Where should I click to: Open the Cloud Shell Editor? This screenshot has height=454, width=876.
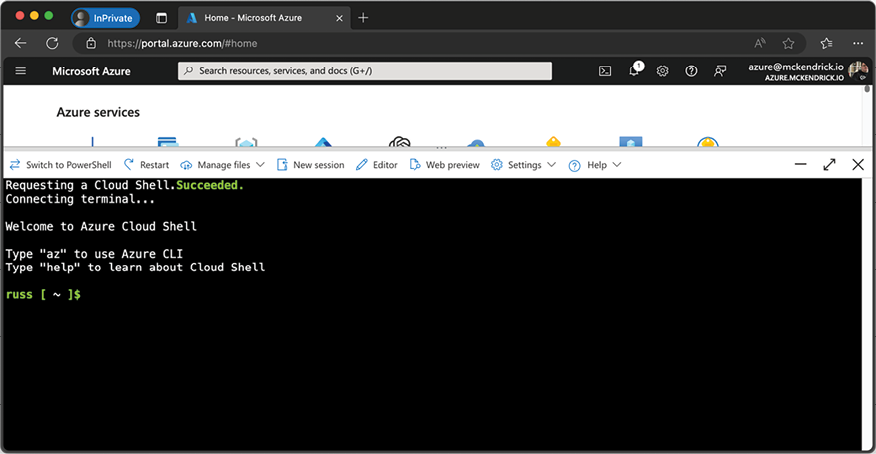[x=377, y=165]
